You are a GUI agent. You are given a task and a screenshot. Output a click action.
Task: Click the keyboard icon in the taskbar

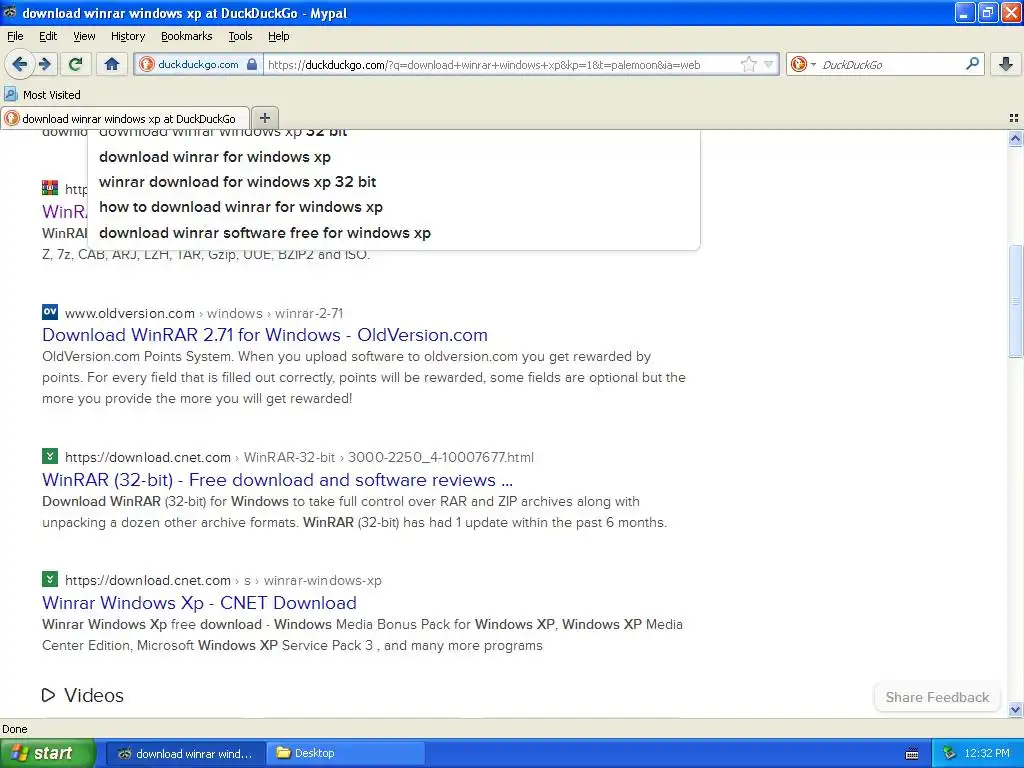(912, 754)
